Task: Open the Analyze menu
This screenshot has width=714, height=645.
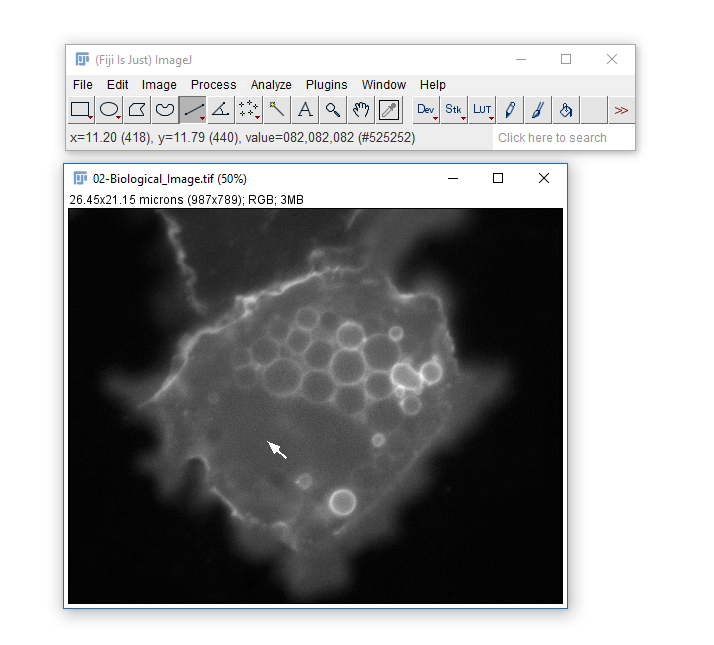Action: (x=271, y=85)
